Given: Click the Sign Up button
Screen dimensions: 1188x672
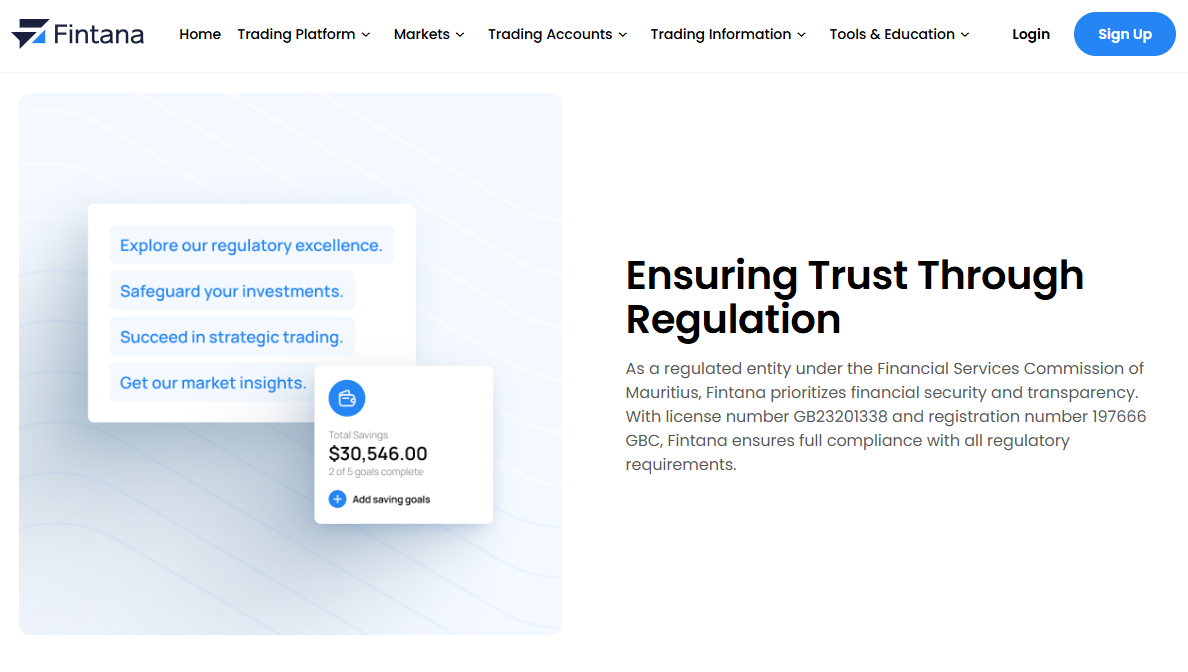Looking at the screenshot, I should pos(1124,33).
